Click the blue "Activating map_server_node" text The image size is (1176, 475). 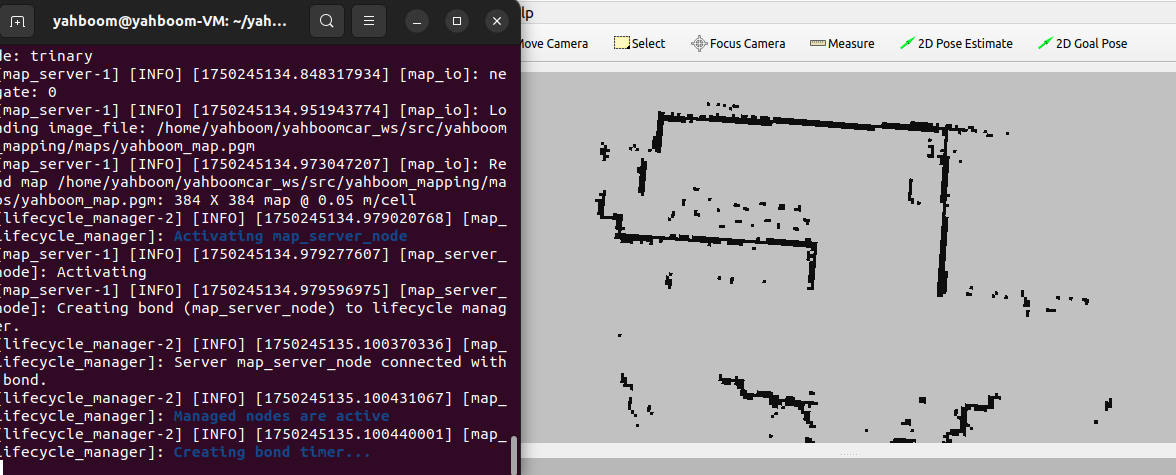pos(290,236)
